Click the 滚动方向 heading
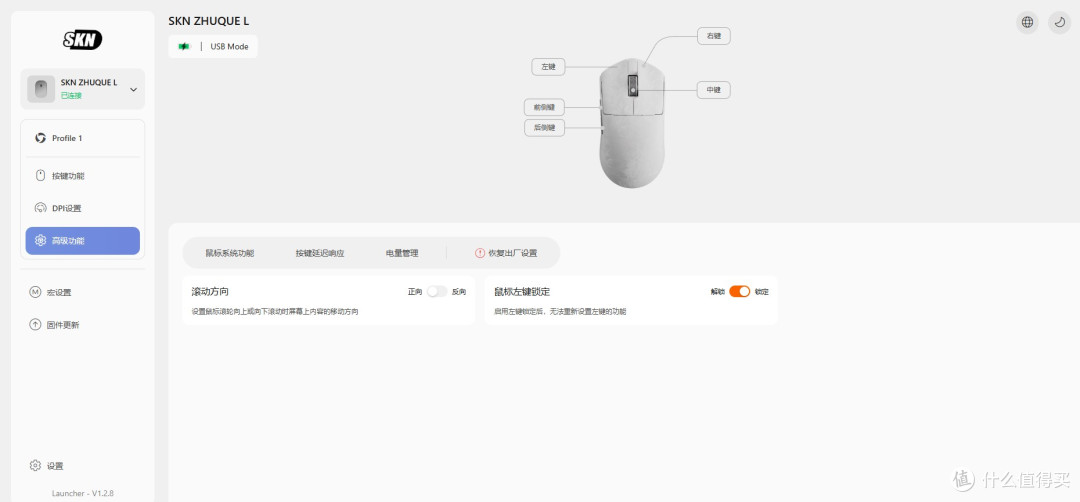 pyautogui.click(x=210, y=292)
